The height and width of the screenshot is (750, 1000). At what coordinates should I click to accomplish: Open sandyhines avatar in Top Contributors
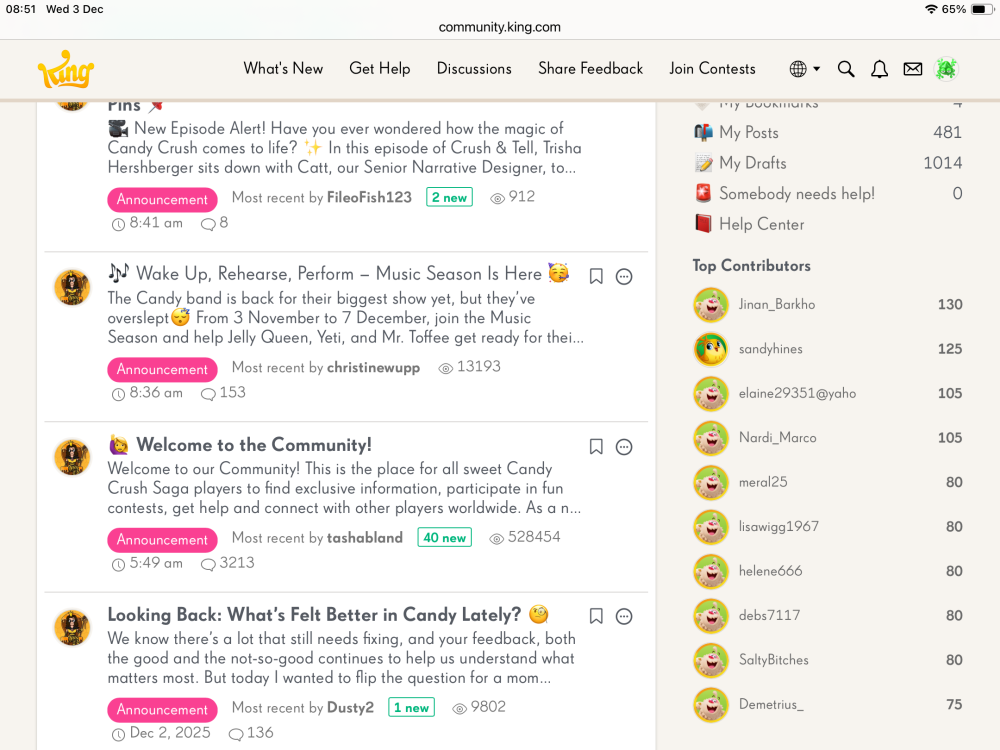(710, 349)
